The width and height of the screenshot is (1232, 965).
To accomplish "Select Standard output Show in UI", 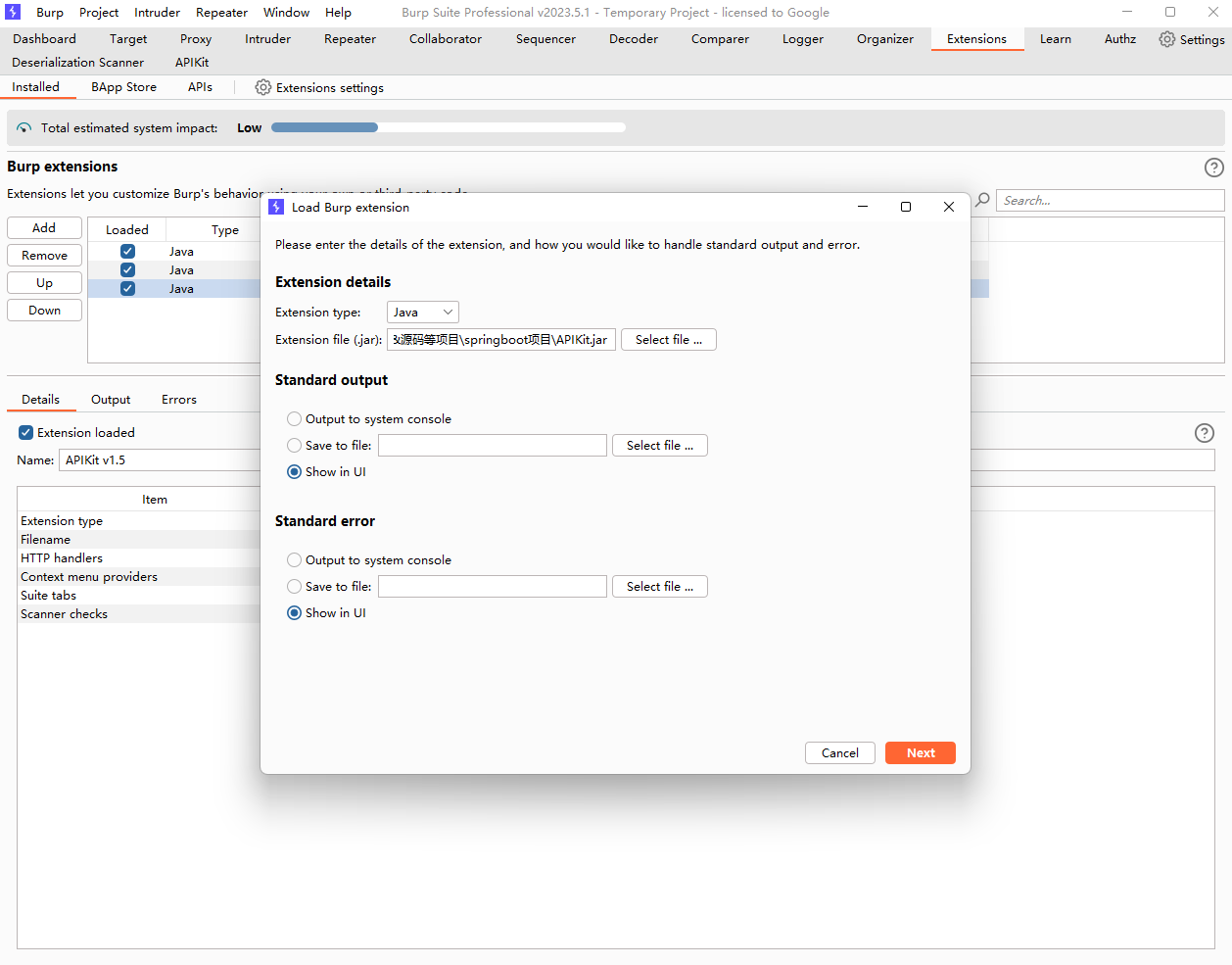I will [x=294, y=471].
